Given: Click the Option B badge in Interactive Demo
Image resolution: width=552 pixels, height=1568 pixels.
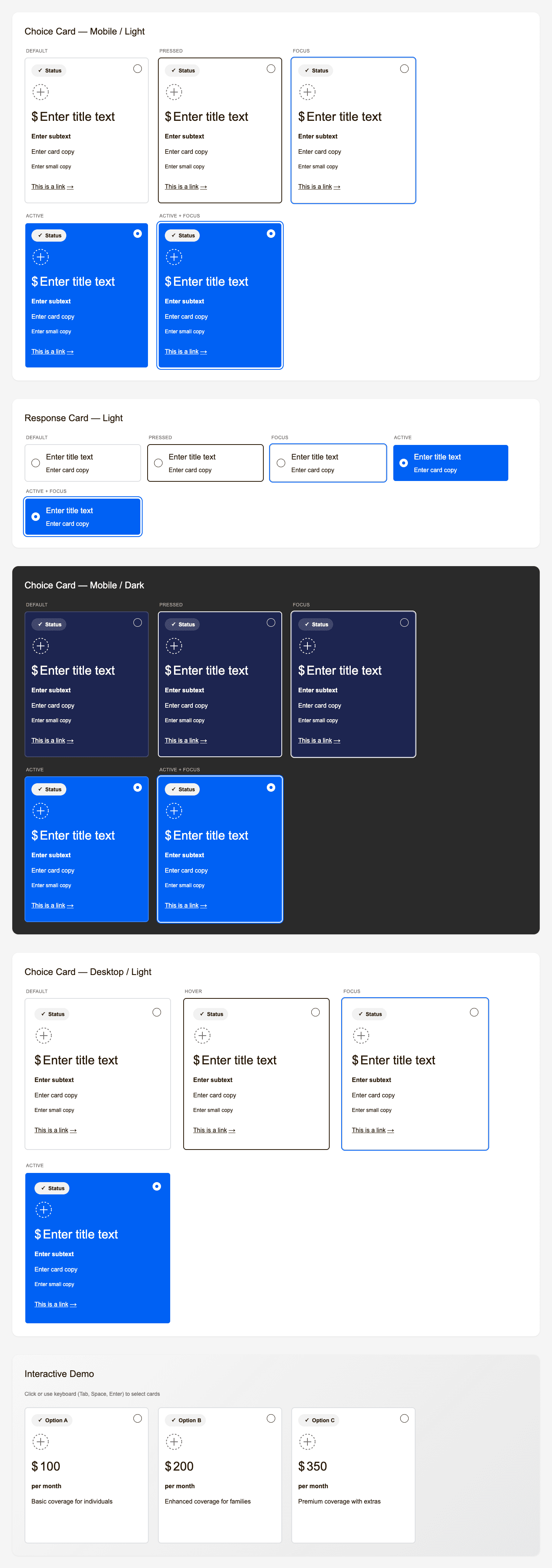Looking at the screenshot, I should click(x=186, y=1421).
